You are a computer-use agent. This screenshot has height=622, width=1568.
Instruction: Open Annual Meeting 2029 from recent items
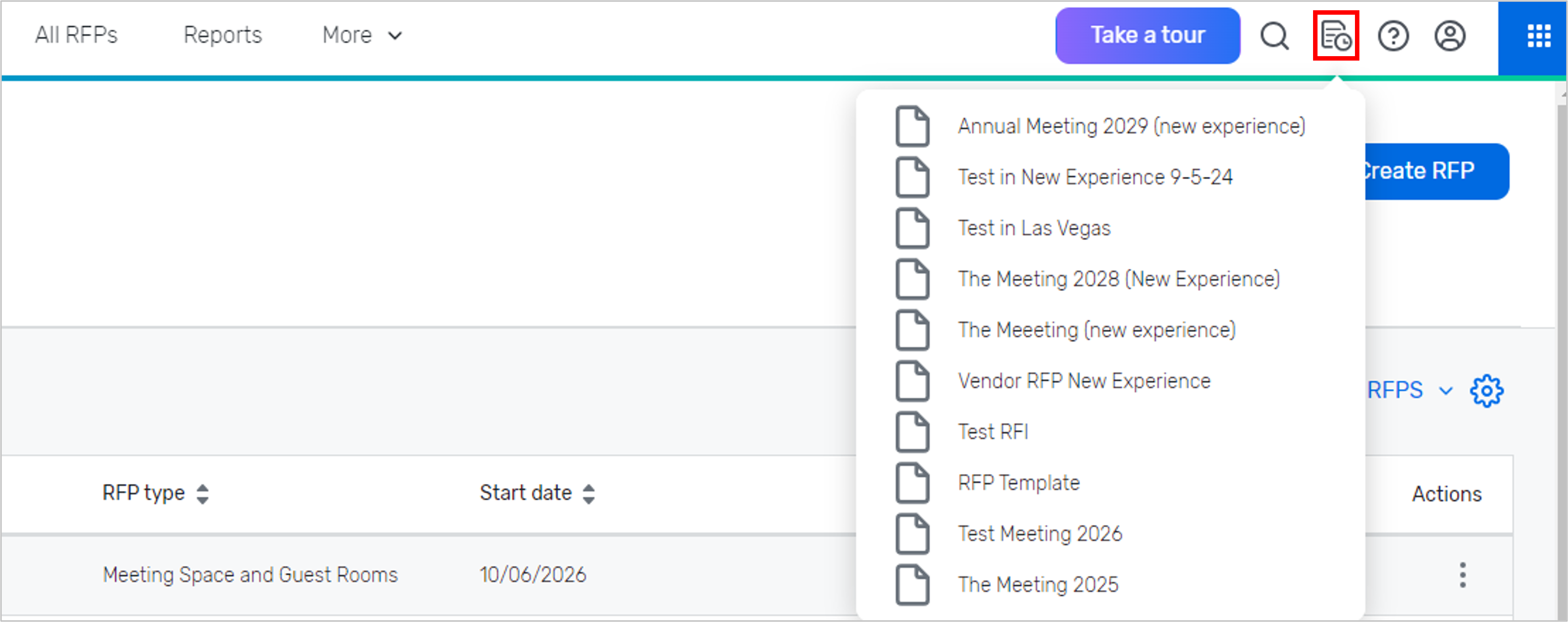pos(1131,126)
